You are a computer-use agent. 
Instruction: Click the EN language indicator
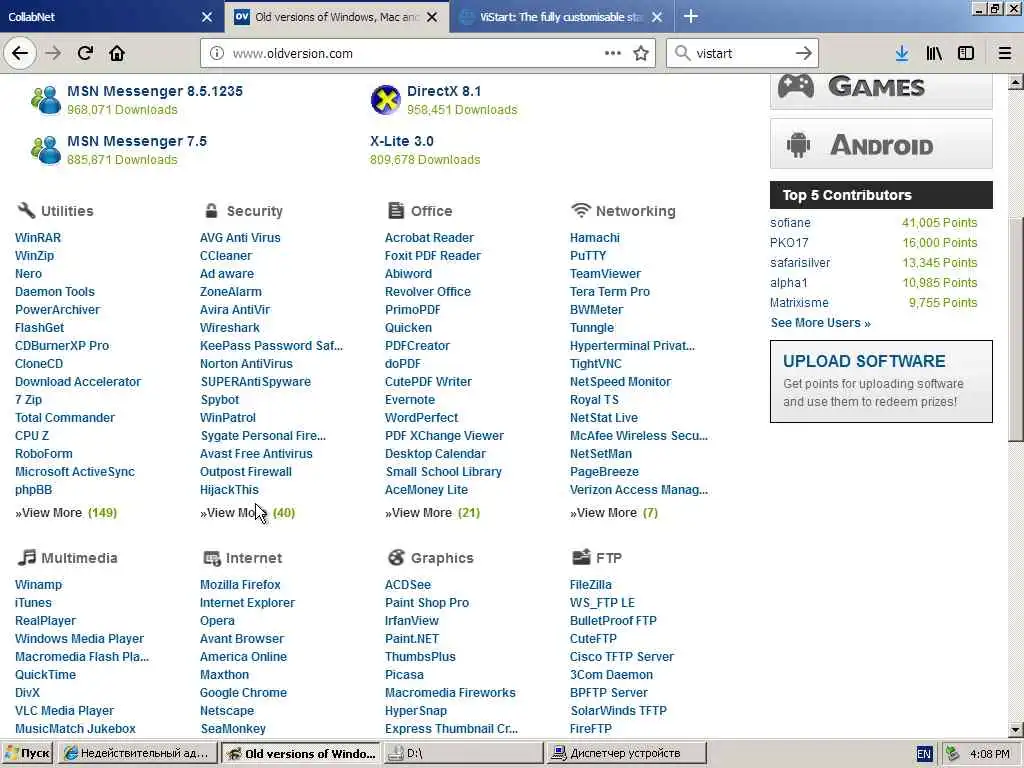tap(923, 754)
